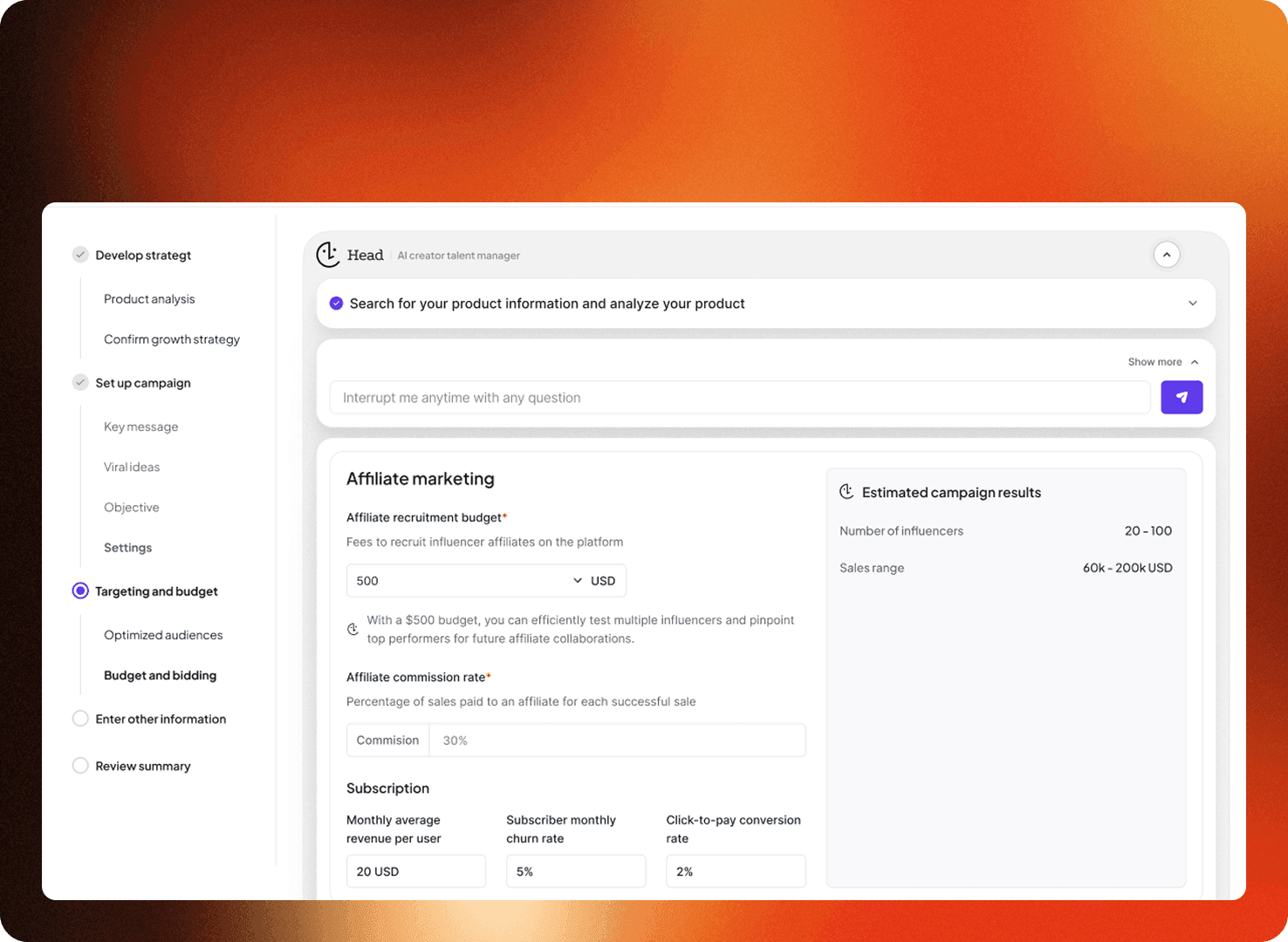
Task: Click Number of influencers label
Action: (x=901, y=531)
